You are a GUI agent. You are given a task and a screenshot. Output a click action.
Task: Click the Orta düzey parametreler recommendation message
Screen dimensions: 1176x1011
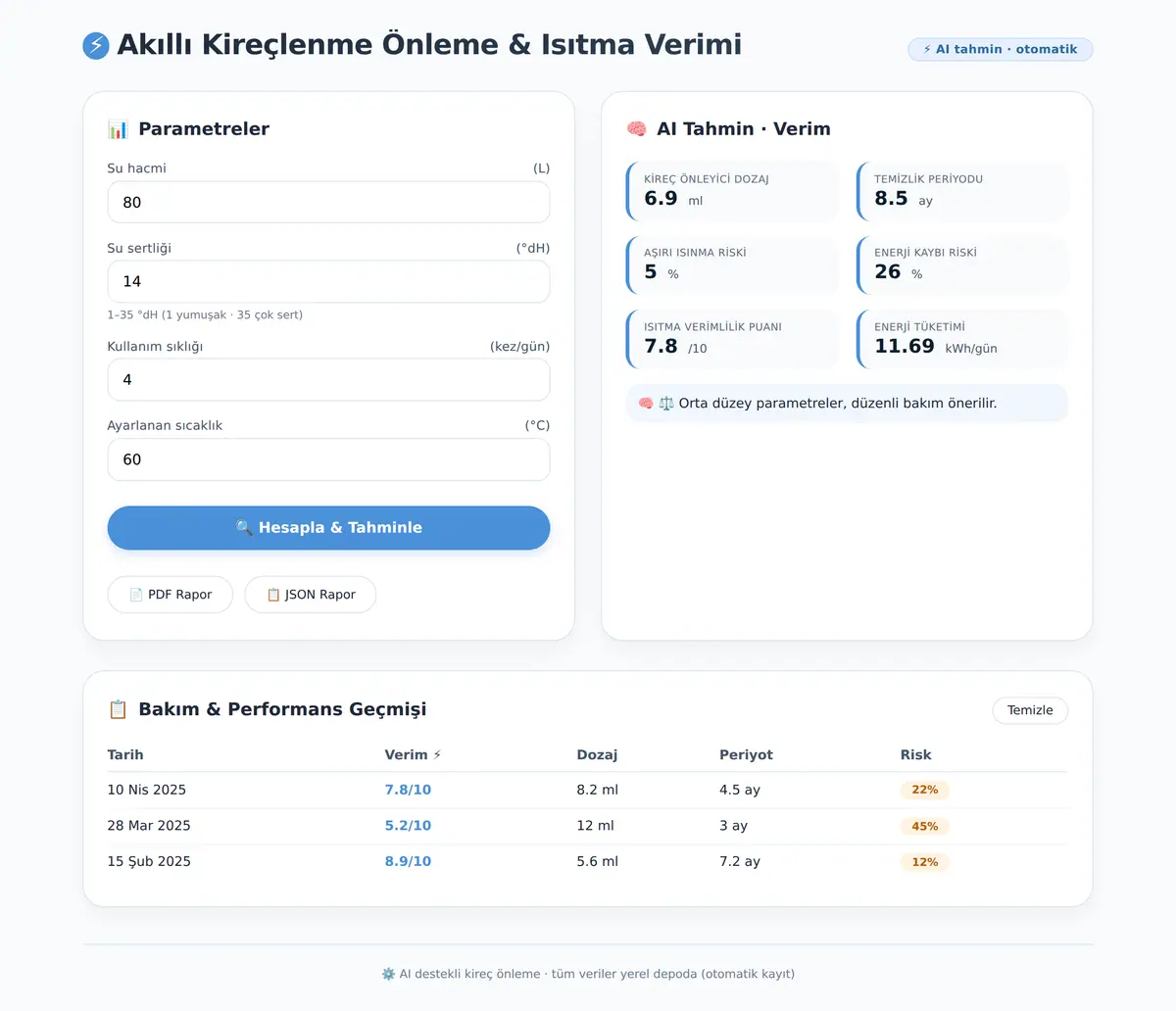(x=847, y=403)
